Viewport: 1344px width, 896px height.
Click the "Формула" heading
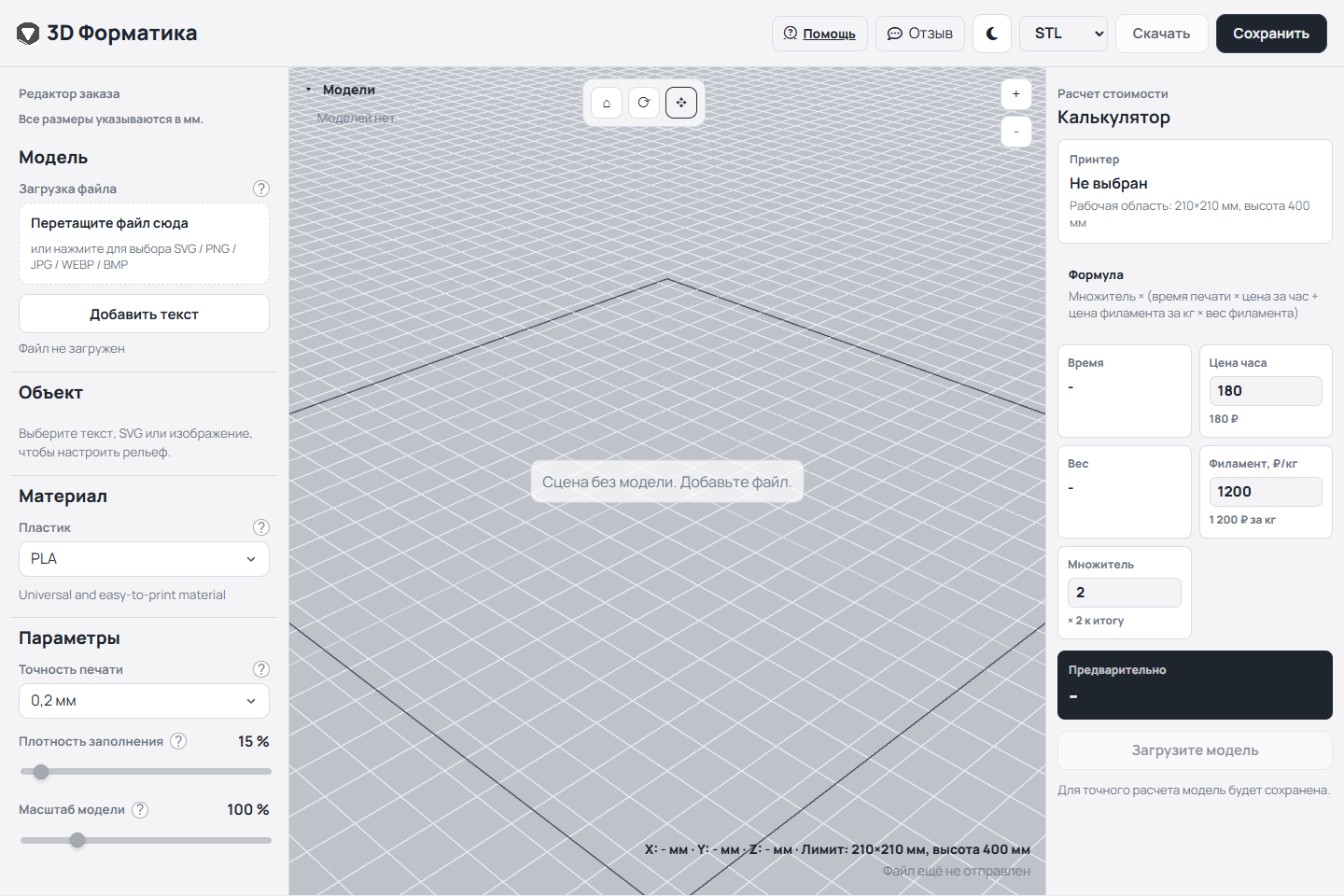[1096, 274]
